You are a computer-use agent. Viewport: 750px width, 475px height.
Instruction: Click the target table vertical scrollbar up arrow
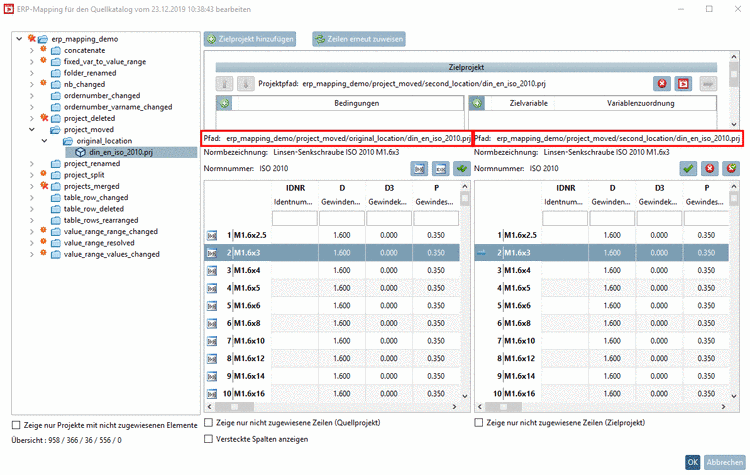734,186
